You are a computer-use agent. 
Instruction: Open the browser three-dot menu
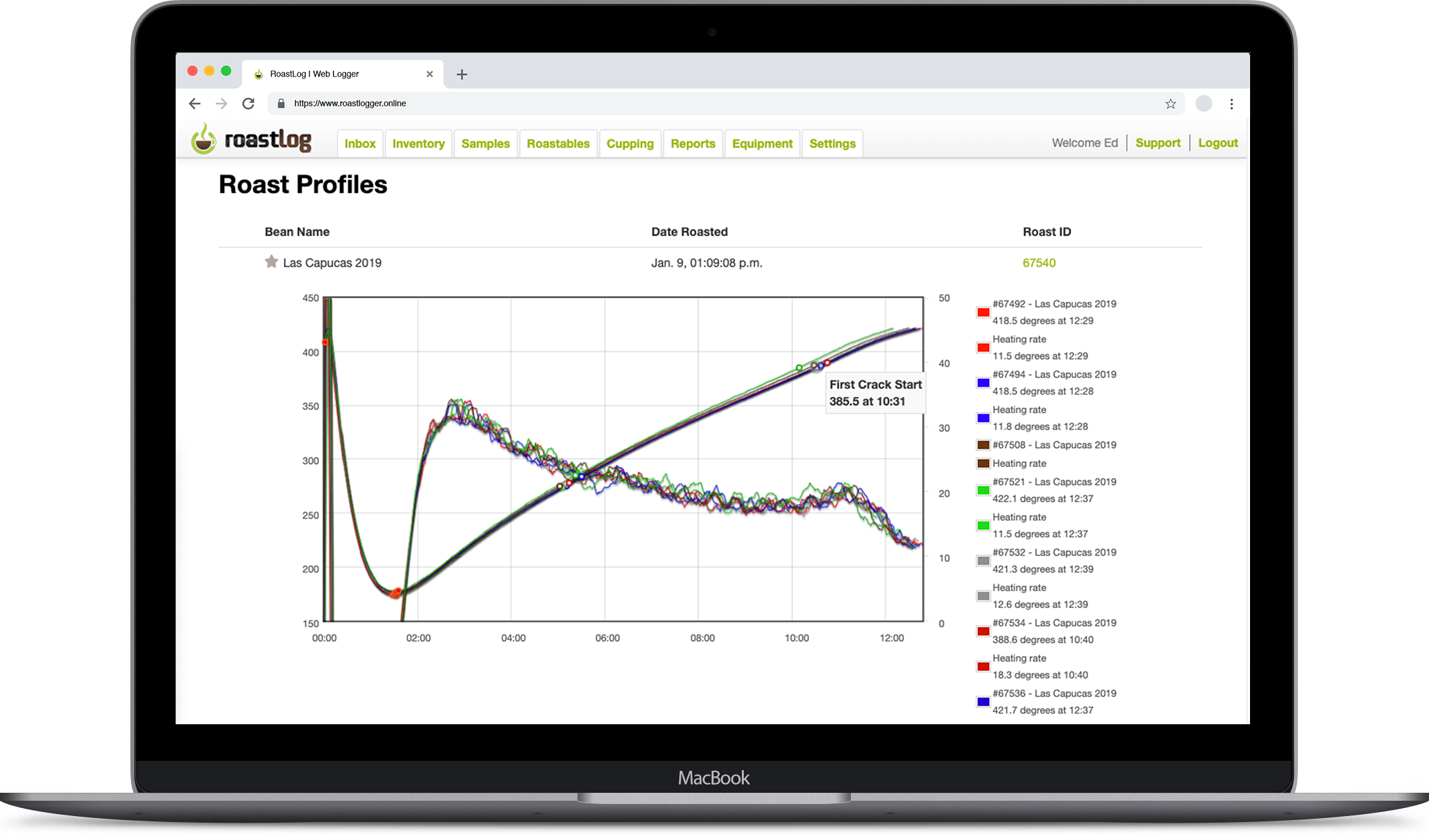[1231, 104]
